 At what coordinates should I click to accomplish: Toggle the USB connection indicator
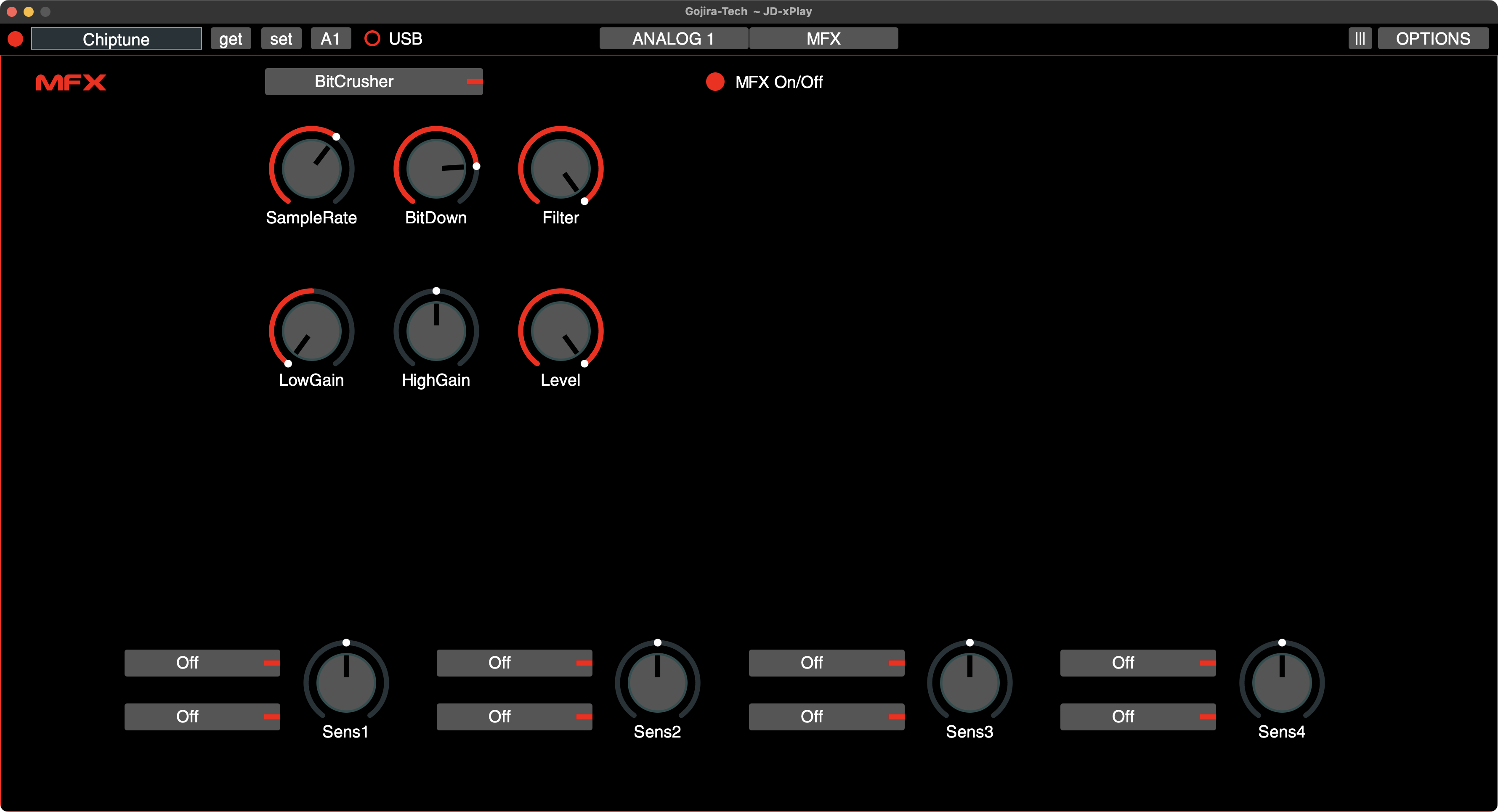(372, 39)
